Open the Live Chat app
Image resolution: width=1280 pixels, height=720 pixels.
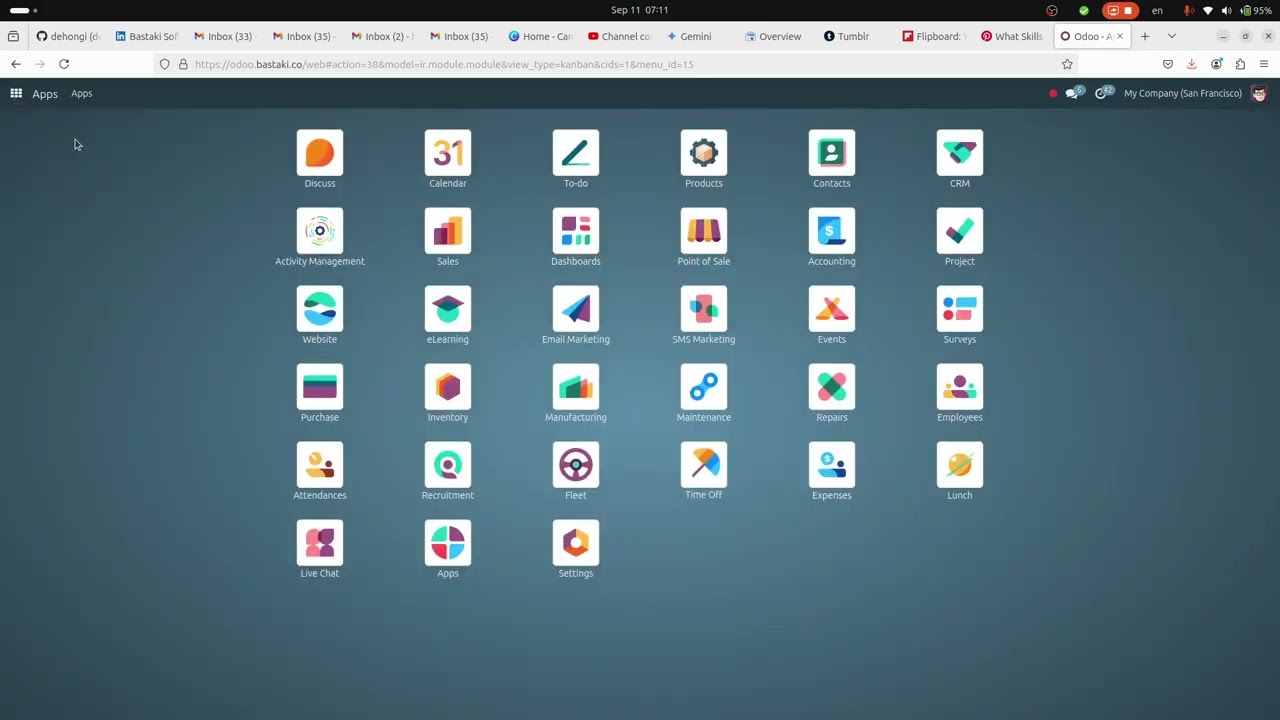point(320,543)
